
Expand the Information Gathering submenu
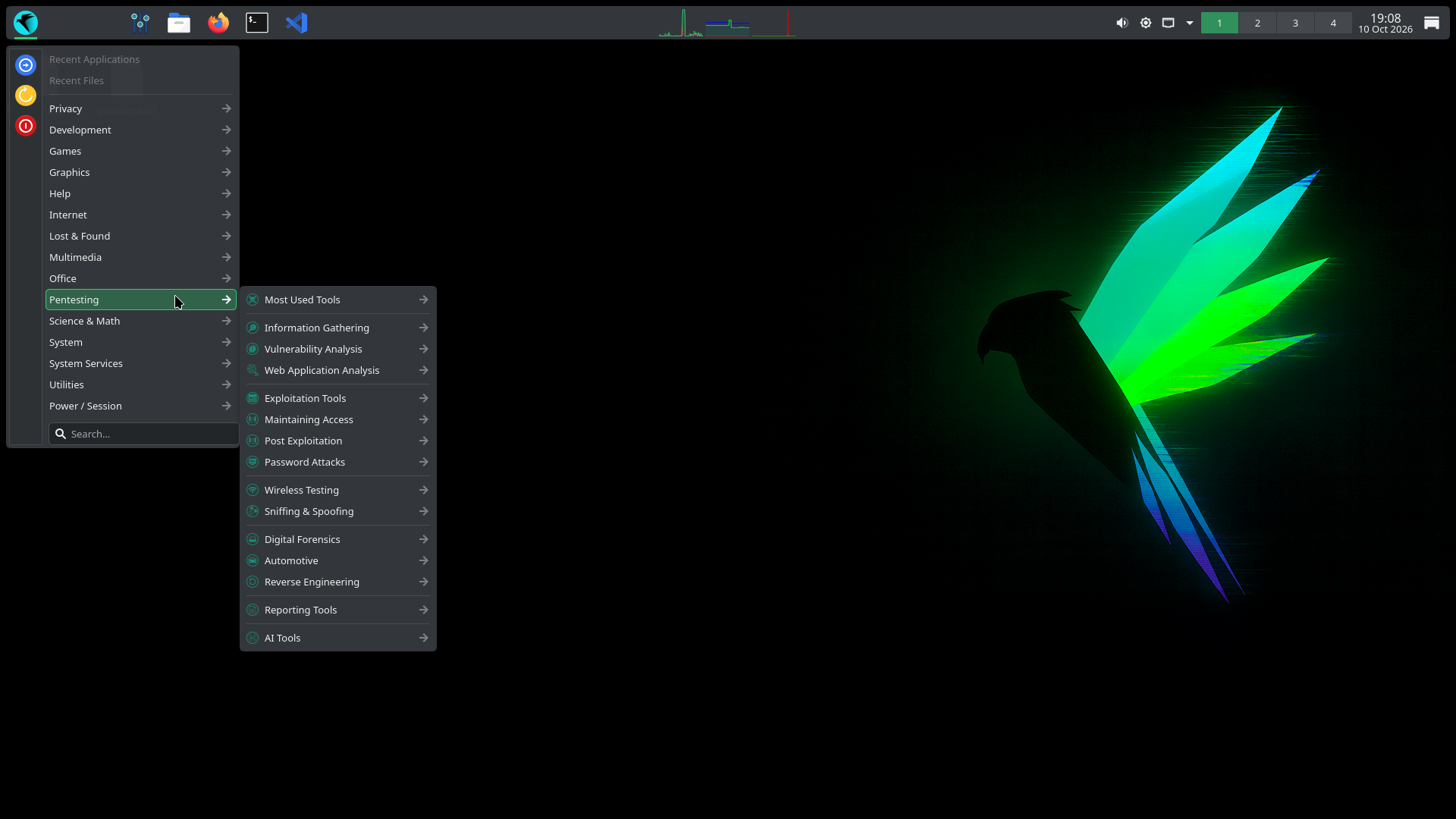338,328
